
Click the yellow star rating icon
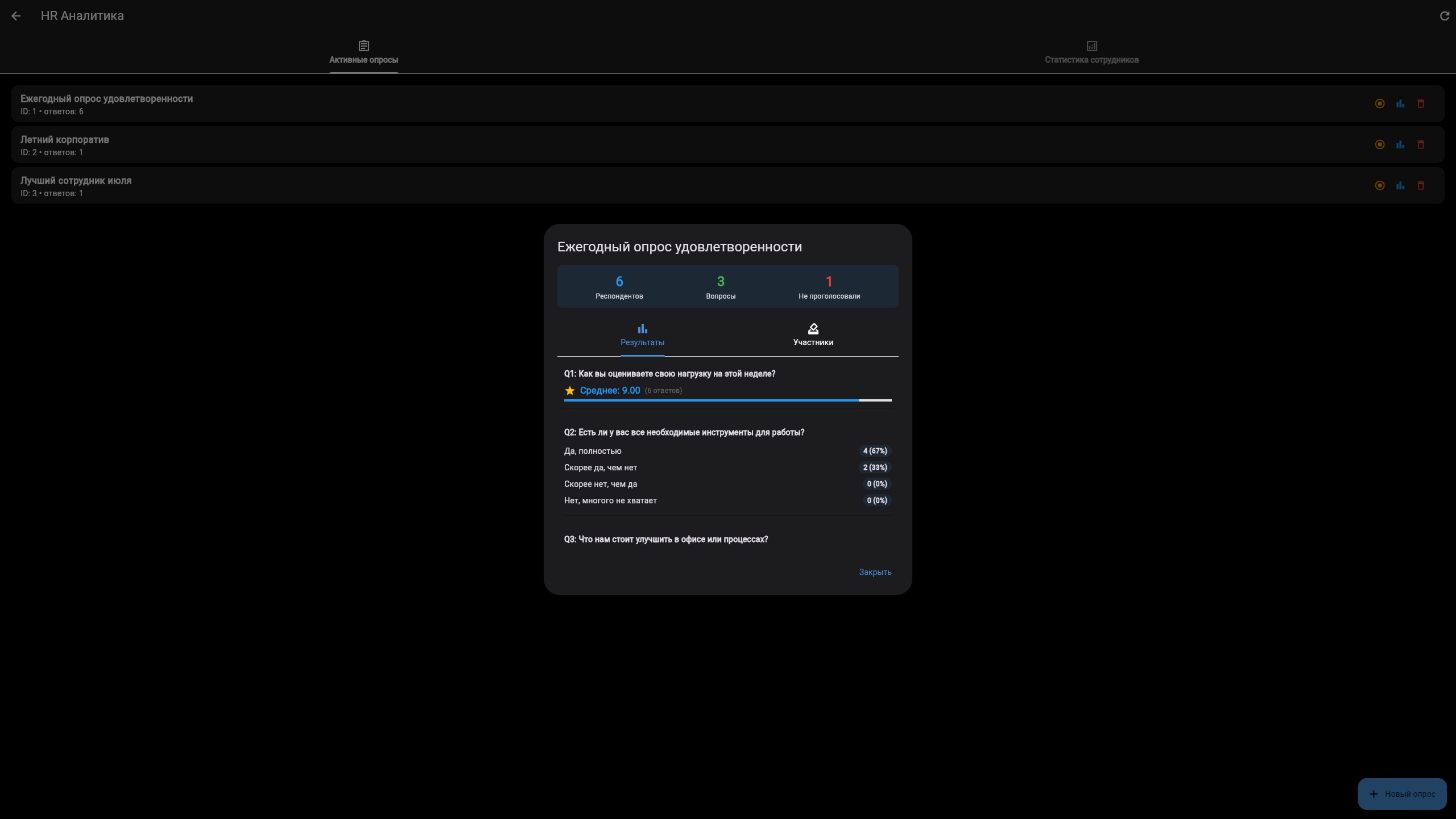tap(570, 390)
